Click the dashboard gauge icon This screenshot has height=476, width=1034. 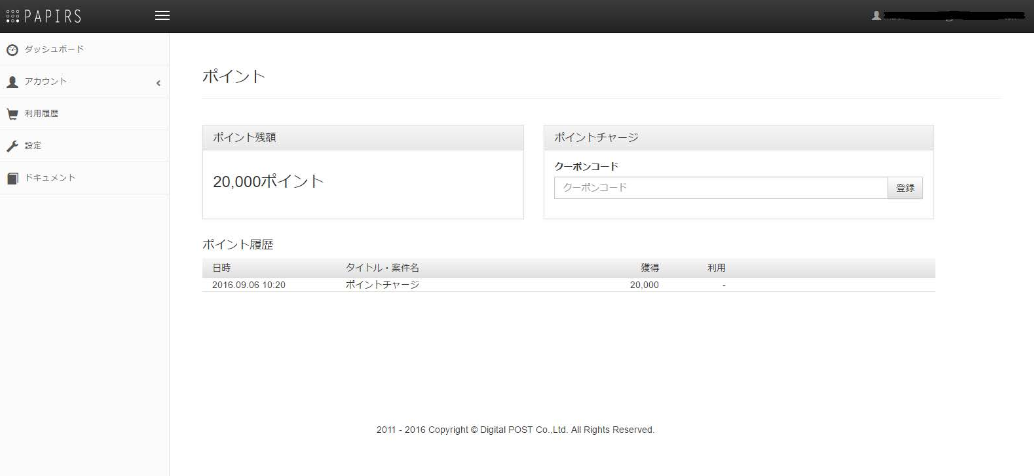click(x=12, y=50)
